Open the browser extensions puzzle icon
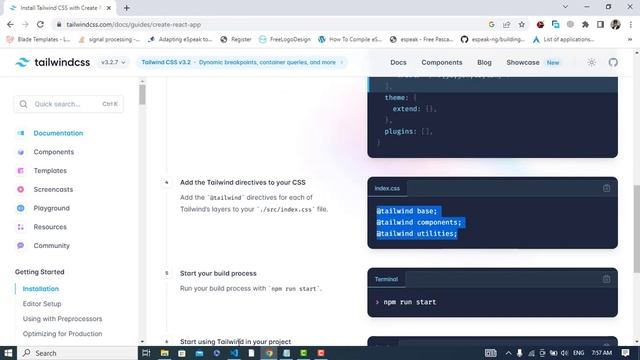Viewport: 640px width, 360px height. pos(585,24)
